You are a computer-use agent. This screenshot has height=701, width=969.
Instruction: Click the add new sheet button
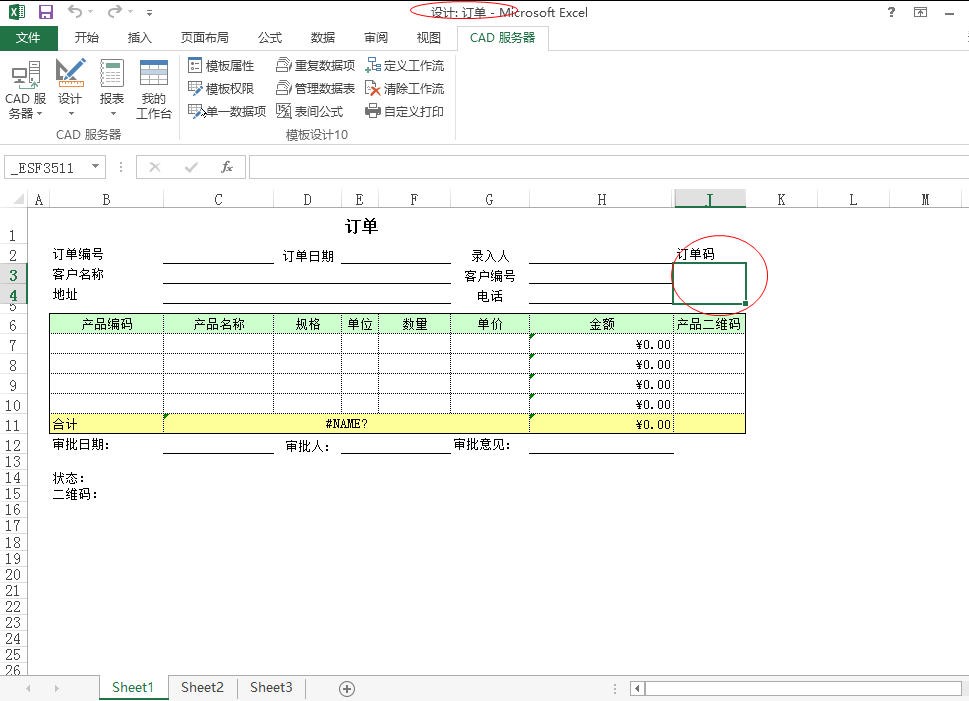(x=347, y=688)
